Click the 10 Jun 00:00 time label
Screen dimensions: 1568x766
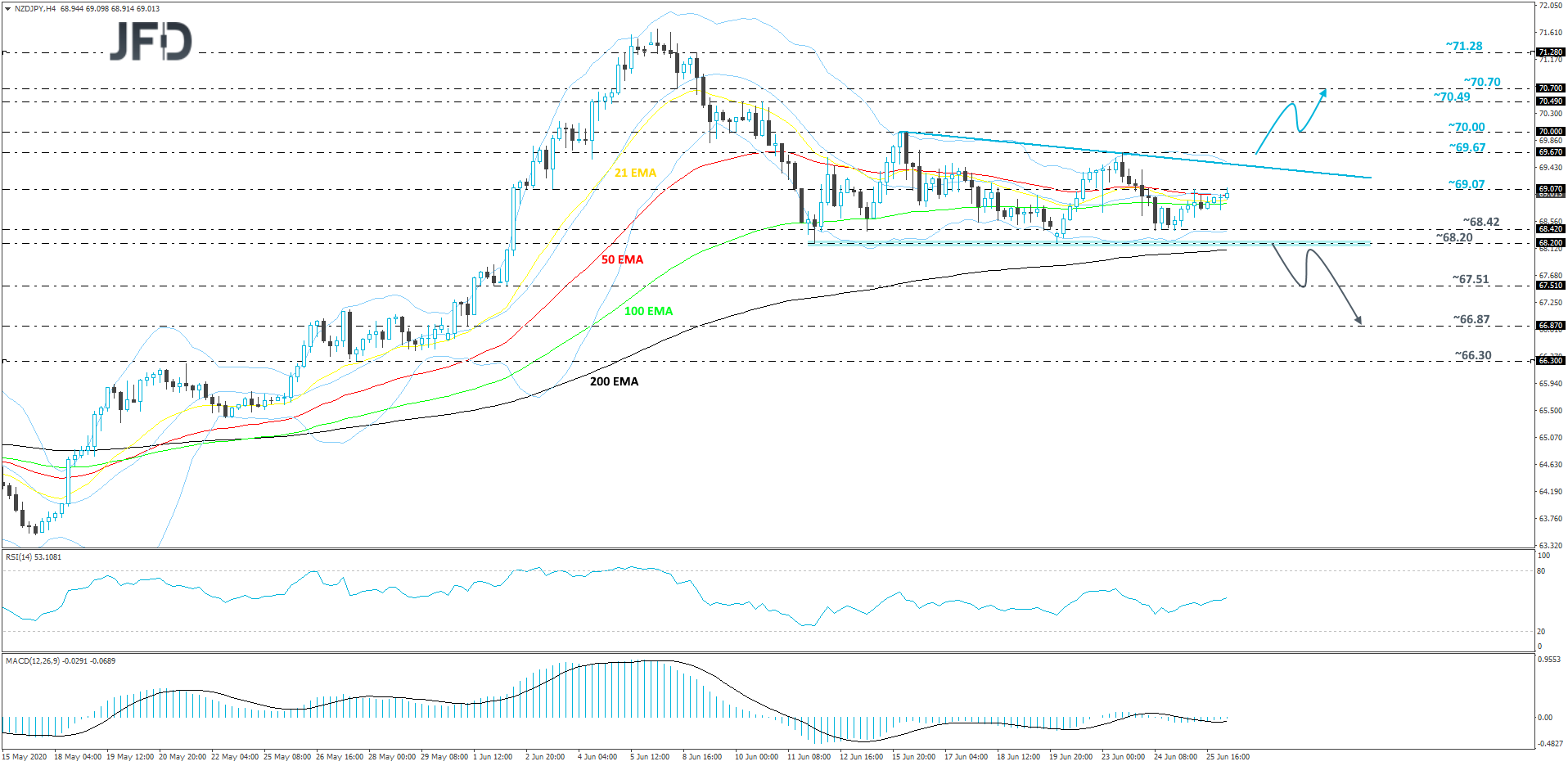(756, 757)
